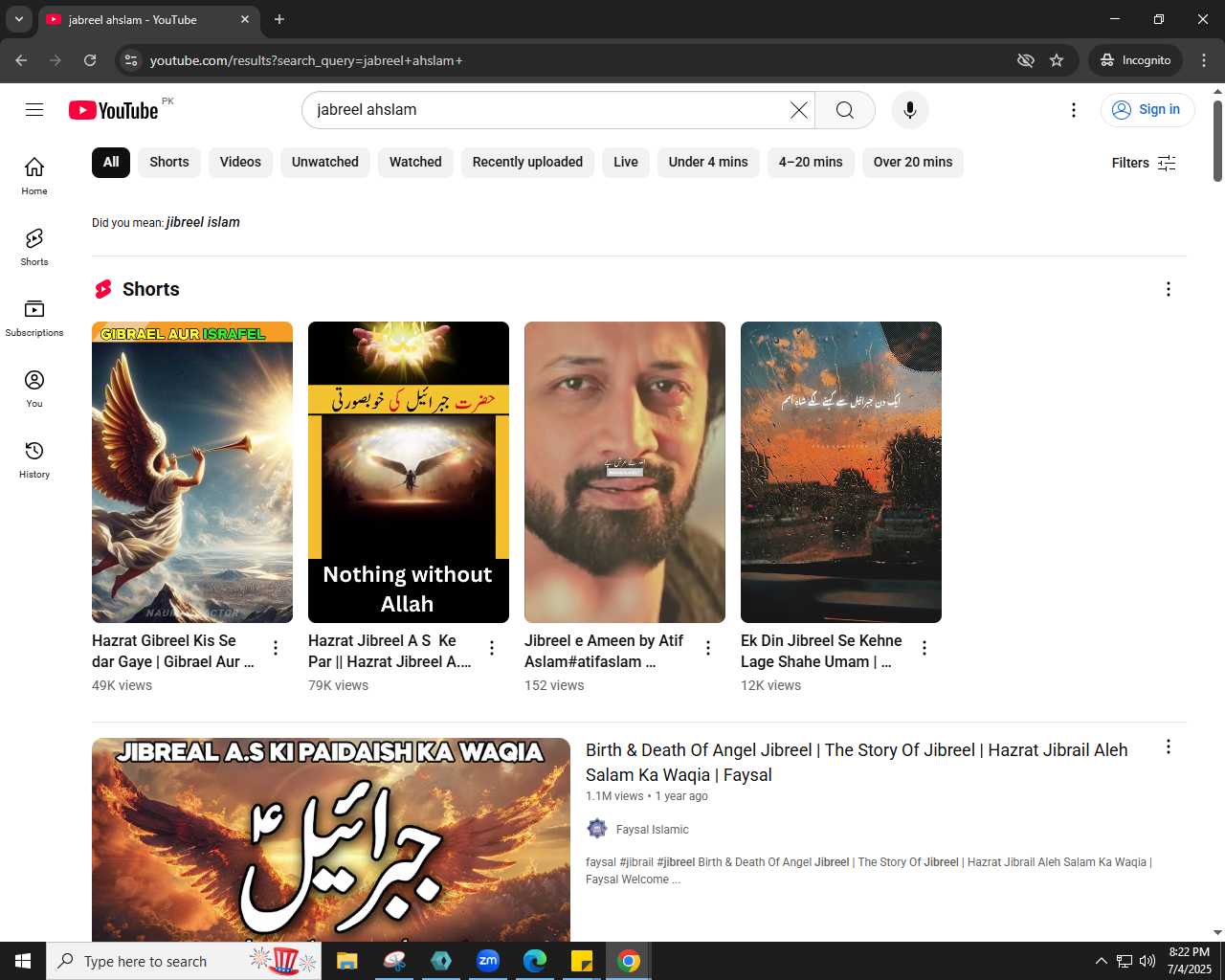This screenshot has width=1225, height=980.
Task: Select the Over 20 mins chip
Action: click(913, 162)
